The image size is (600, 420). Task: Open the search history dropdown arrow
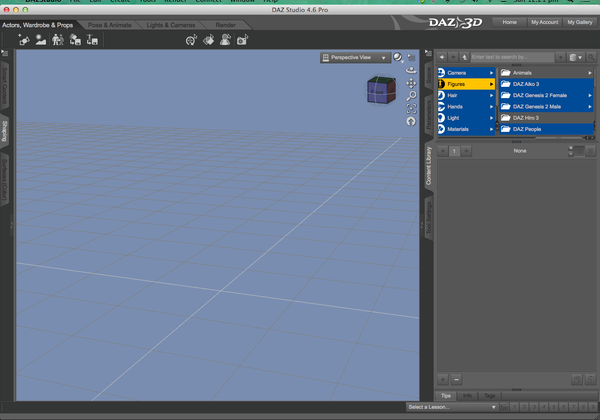[x=560, y=57]
